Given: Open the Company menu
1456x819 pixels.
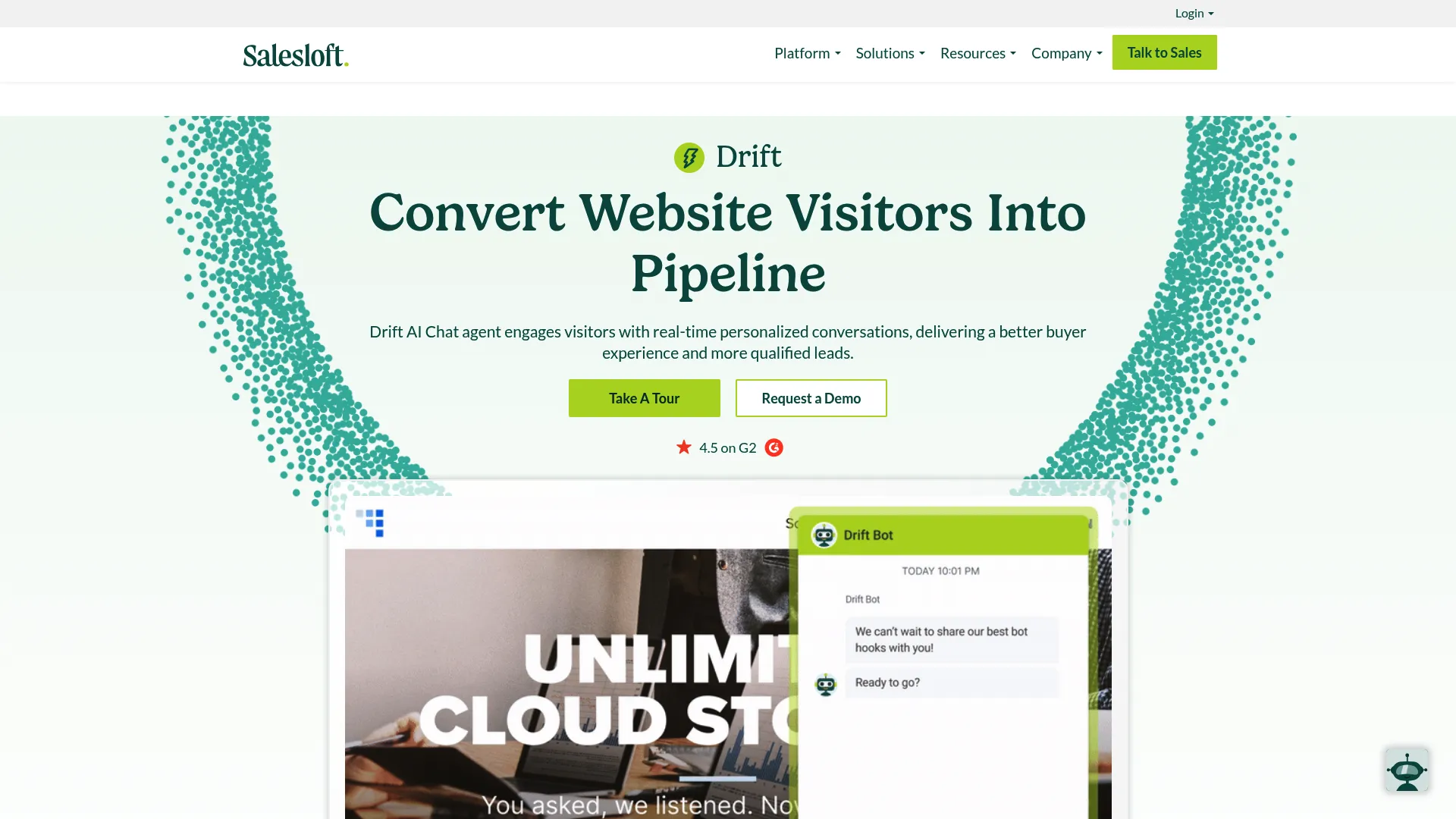Looking at the screenshot, I should coord(1066,53).
